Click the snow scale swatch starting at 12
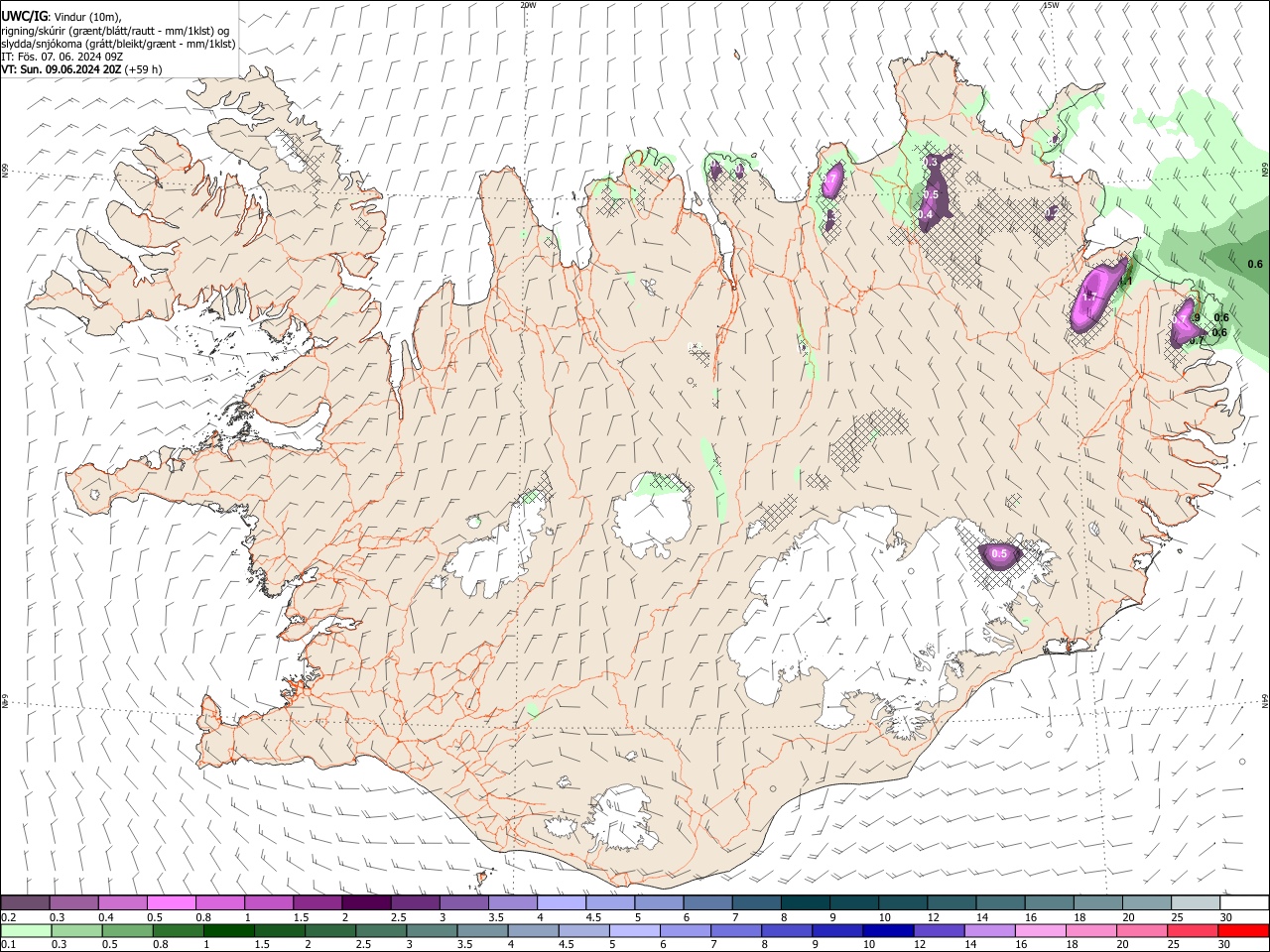This screenshot has width=1270, height=952. tap(952, 903)
